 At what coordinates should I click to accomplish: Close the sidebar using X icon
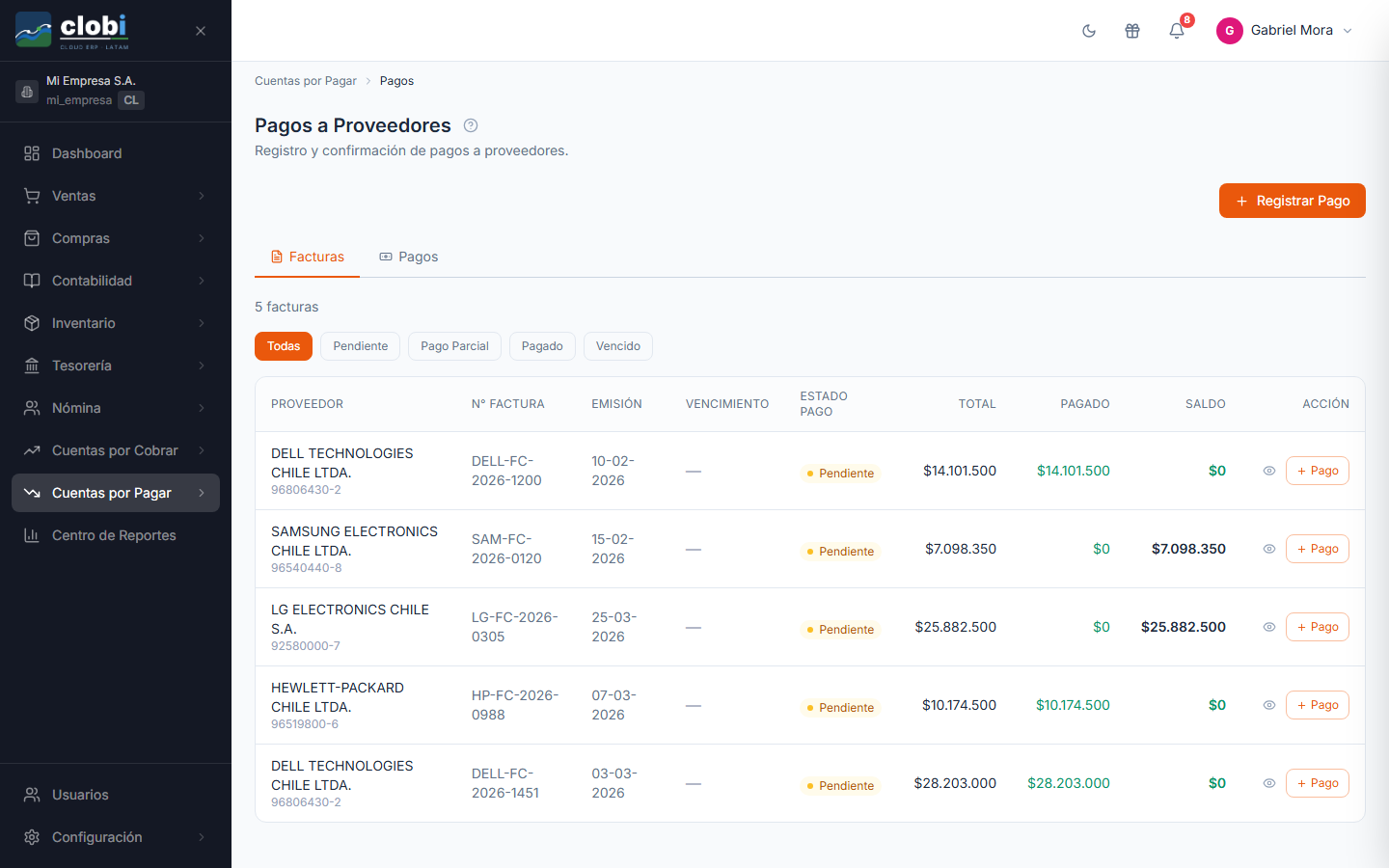point(201,31)
